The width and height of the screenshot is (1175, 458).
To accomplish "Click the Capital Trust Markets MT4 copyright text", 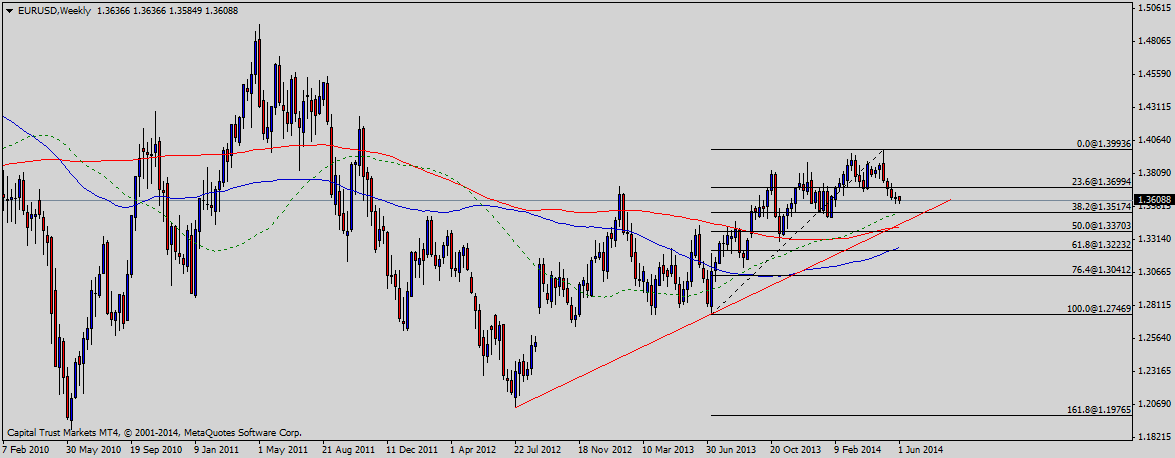I will tap(154, 433).
